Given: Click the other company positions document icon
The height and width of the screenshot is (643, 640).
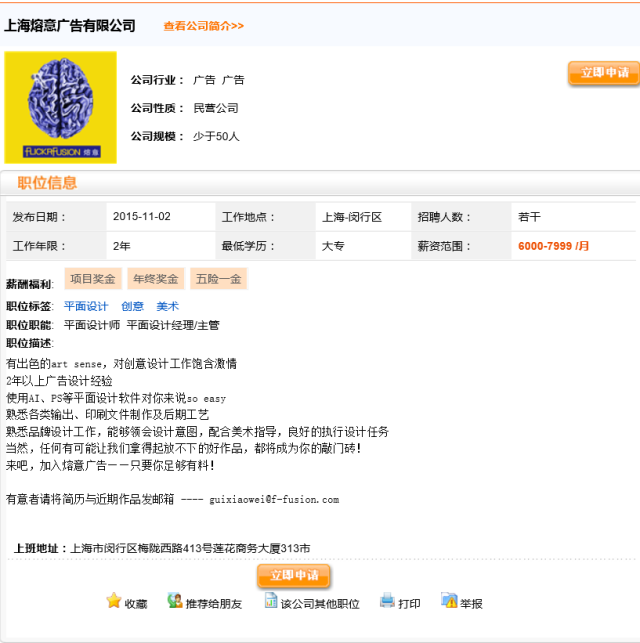Looking at the screenshot, I should click(x=271, y=600).
